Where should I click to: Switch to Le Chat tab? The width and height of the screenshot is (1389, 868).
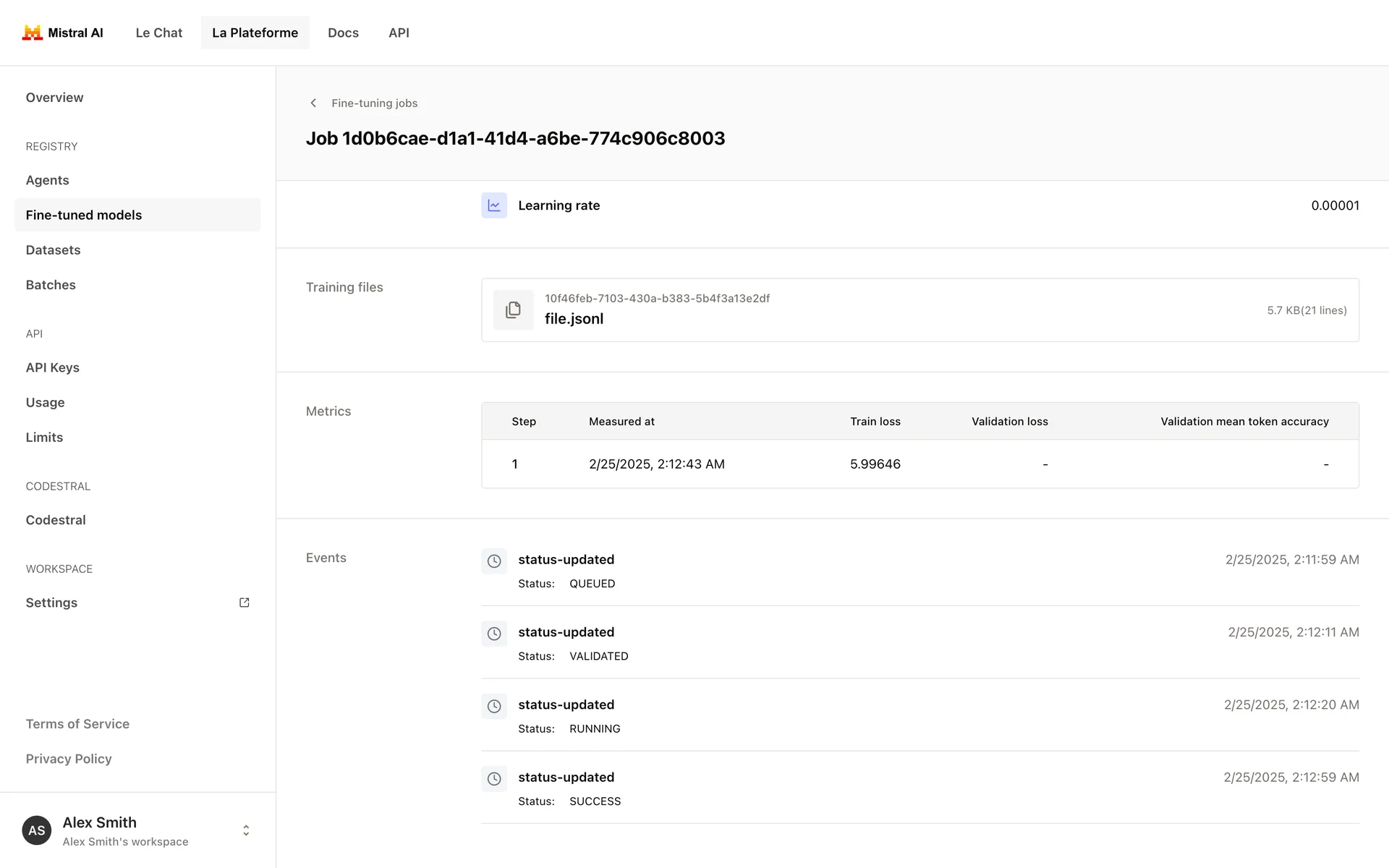pos(159,33)
